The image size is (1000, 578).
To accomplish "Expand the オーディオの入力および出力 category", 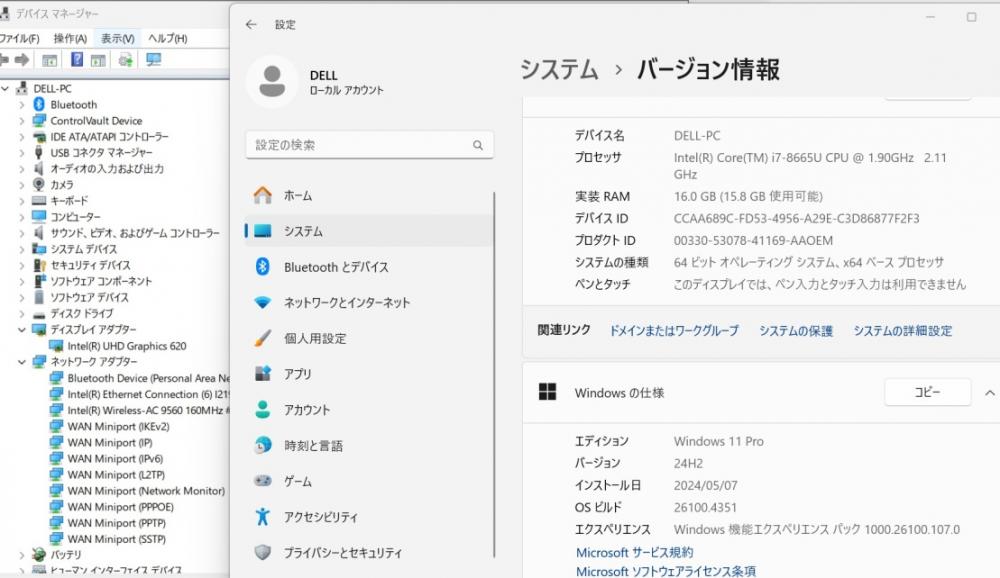I will pyautogui.click(x=22, y=168).
